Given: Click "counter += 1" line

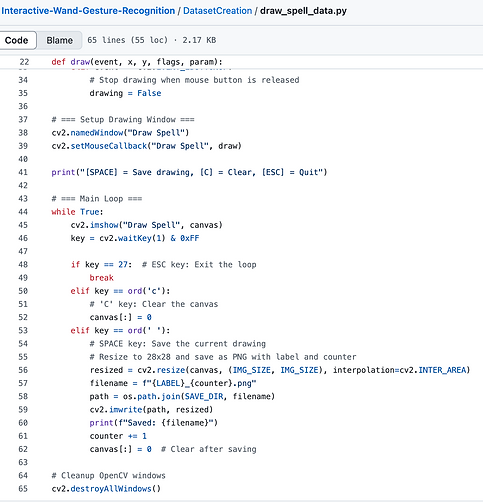Looking at the screenshot, I should click(x=118, y=436).
